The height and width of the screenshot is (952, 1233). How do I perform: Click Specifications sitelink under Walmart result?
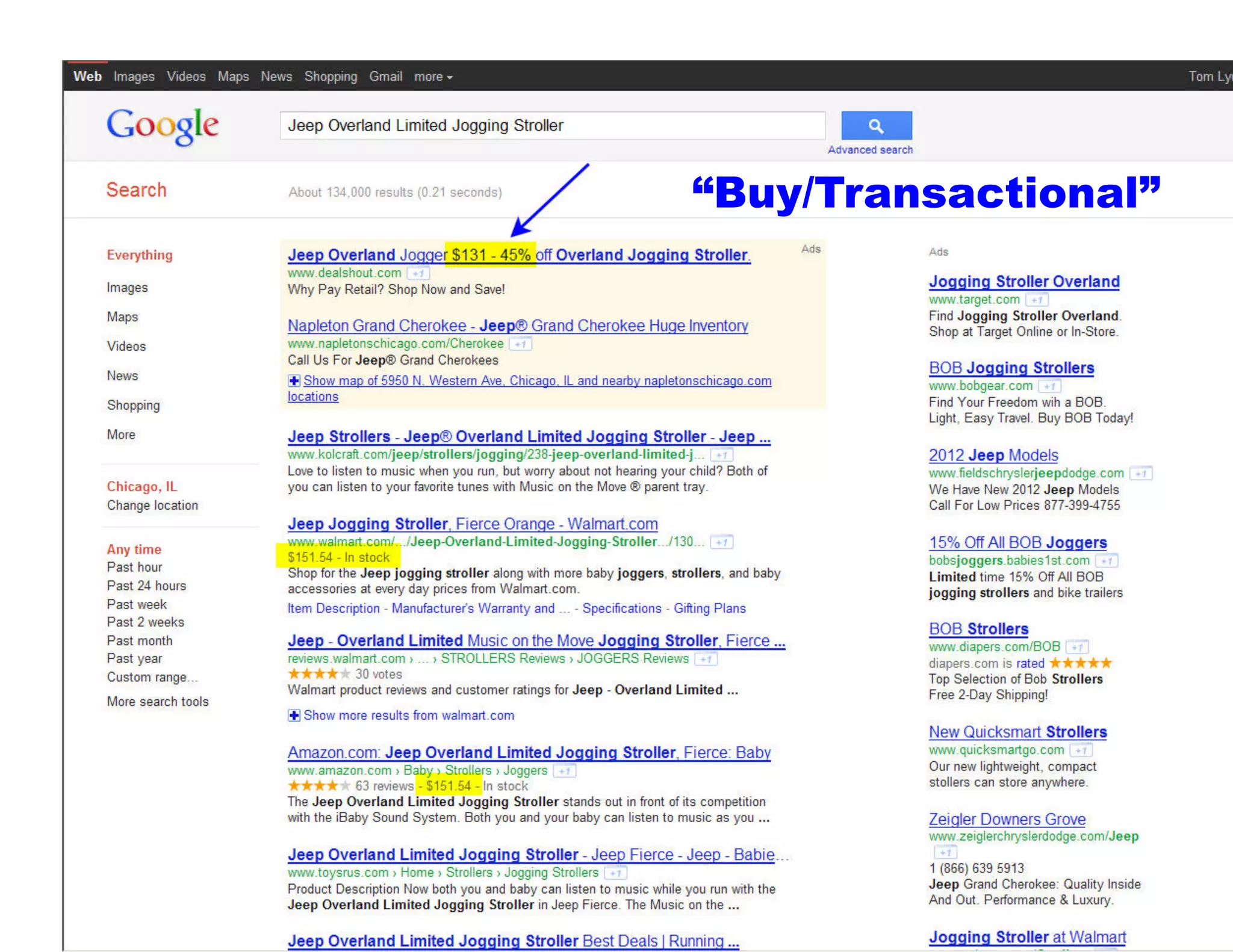click(x=622, y=608)
